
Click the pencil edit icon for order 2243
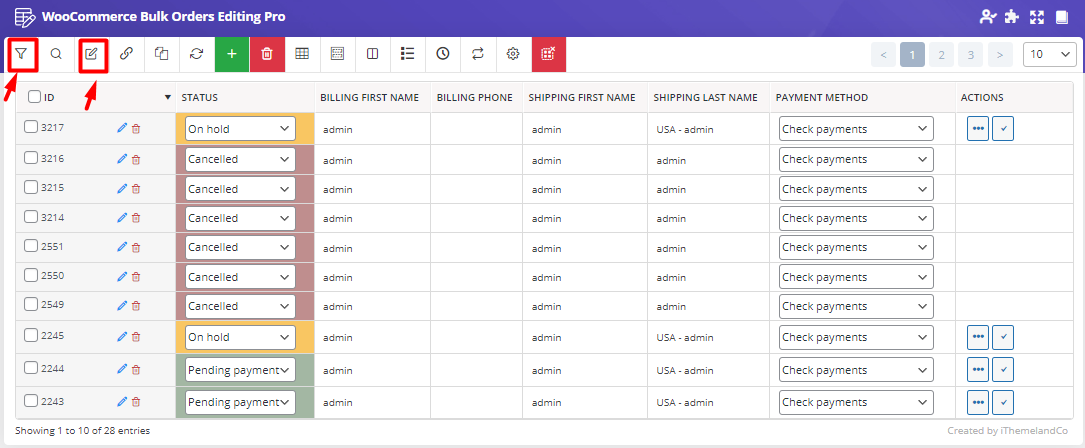(x=122, y=402)
